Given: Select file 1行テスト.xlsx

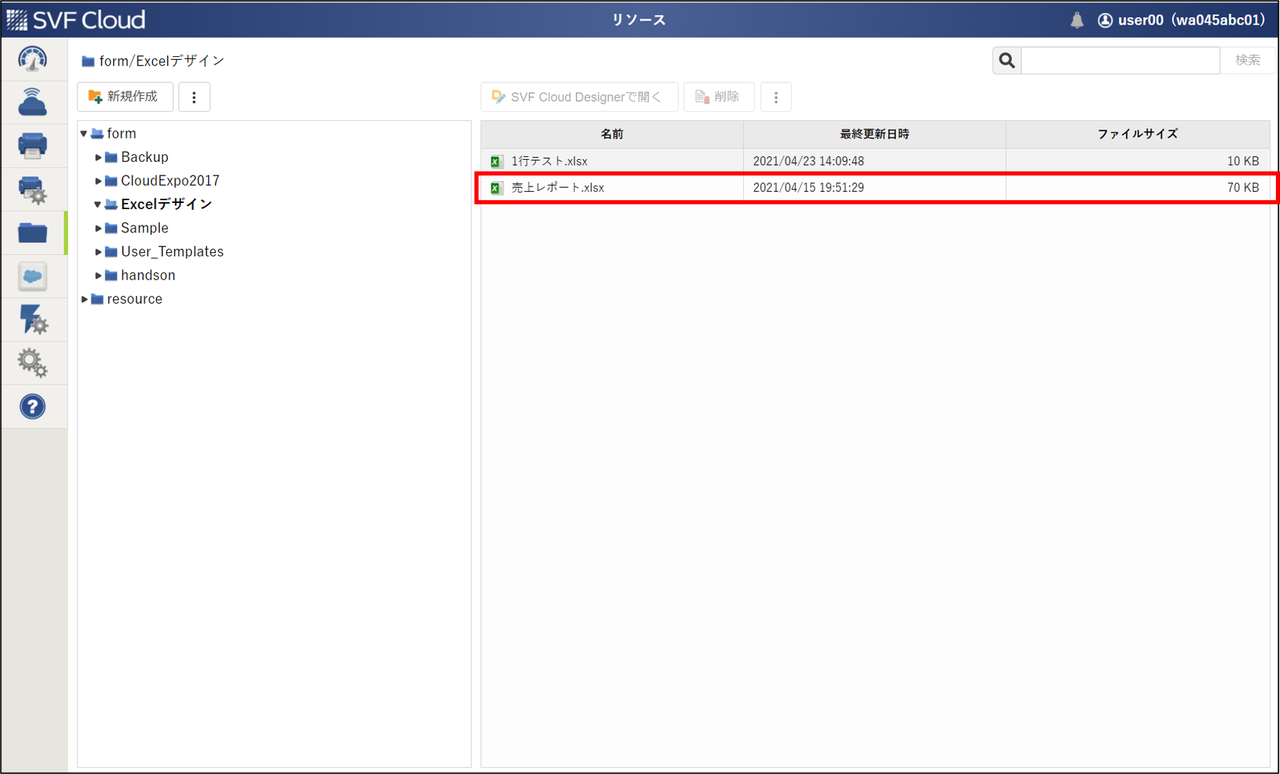Looking at the screenshot, I should click(x=550, y=161).
